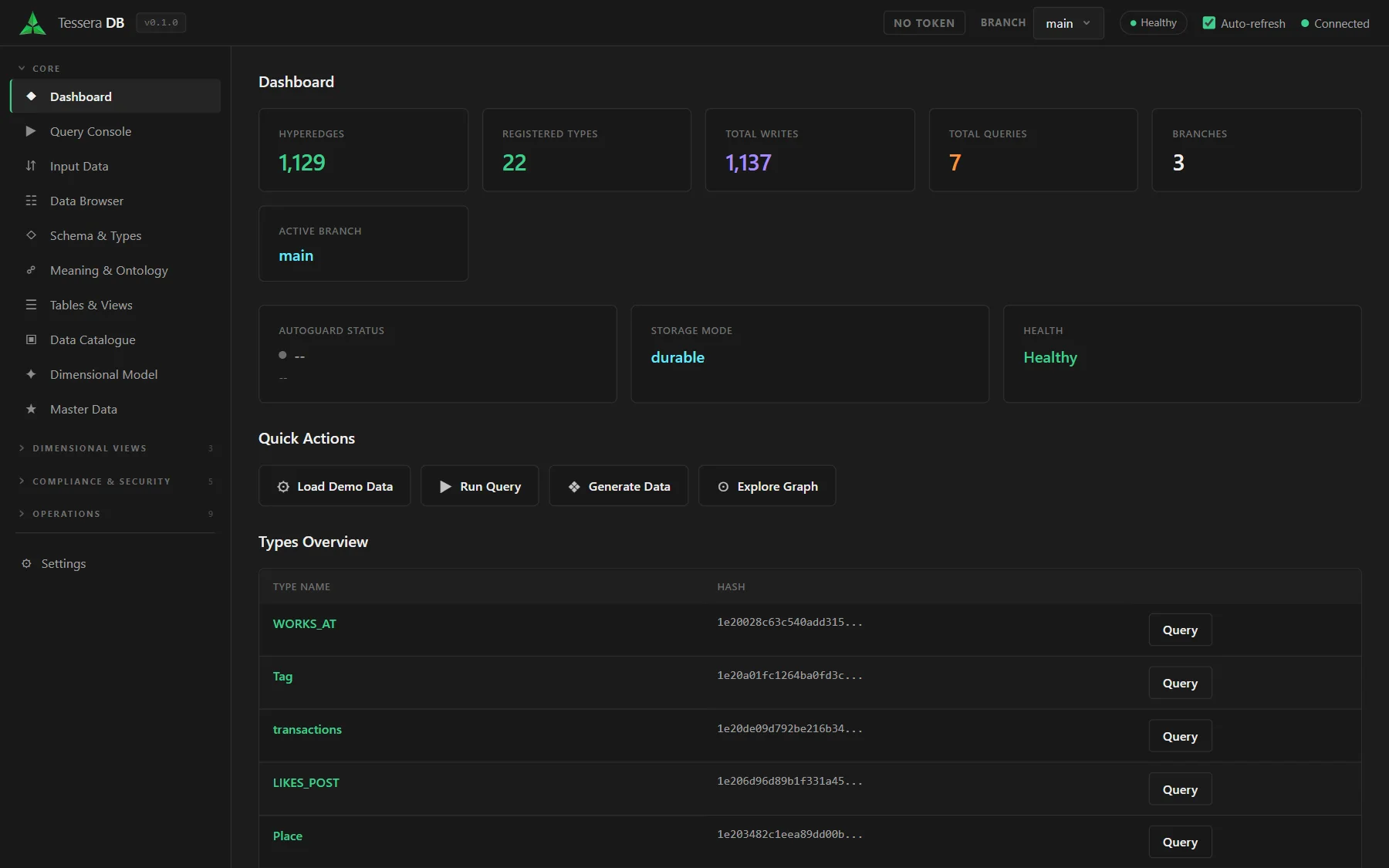Click the Connected status indicator
Image resolution: width=1389 pixels, height=868 pixels.
point(1335,24)
